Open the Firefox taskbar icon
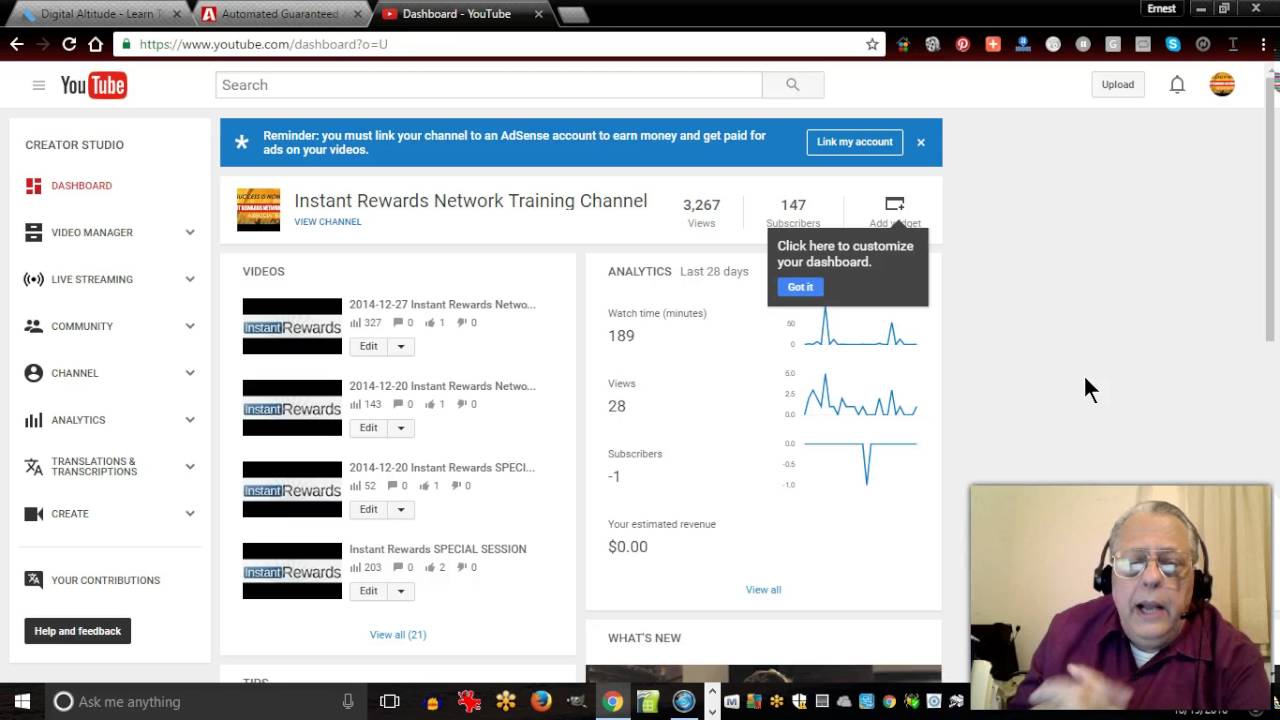 coord(541,701)
